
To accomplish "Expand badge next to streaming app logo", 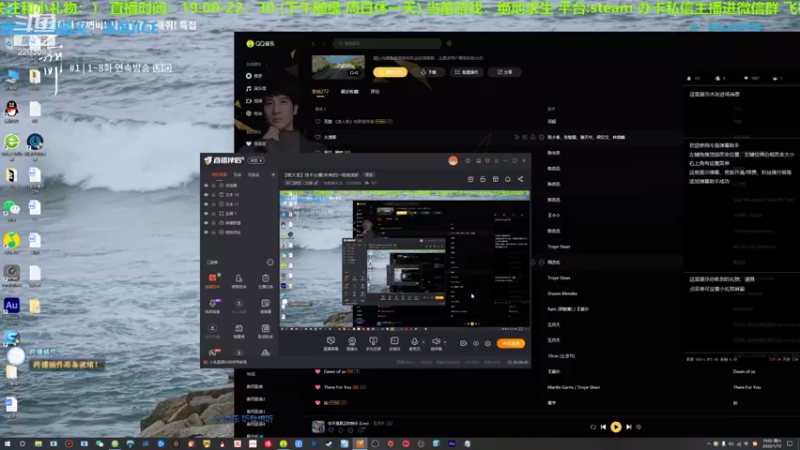I will [x=256, y=161].
